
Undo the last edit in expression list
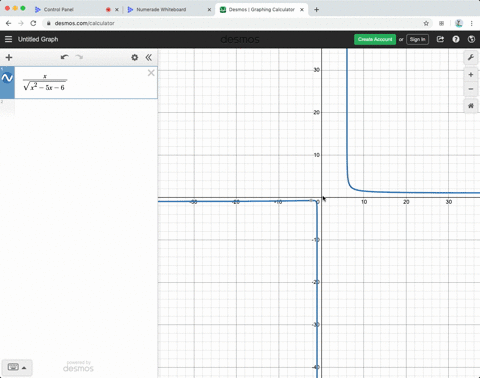64,57
